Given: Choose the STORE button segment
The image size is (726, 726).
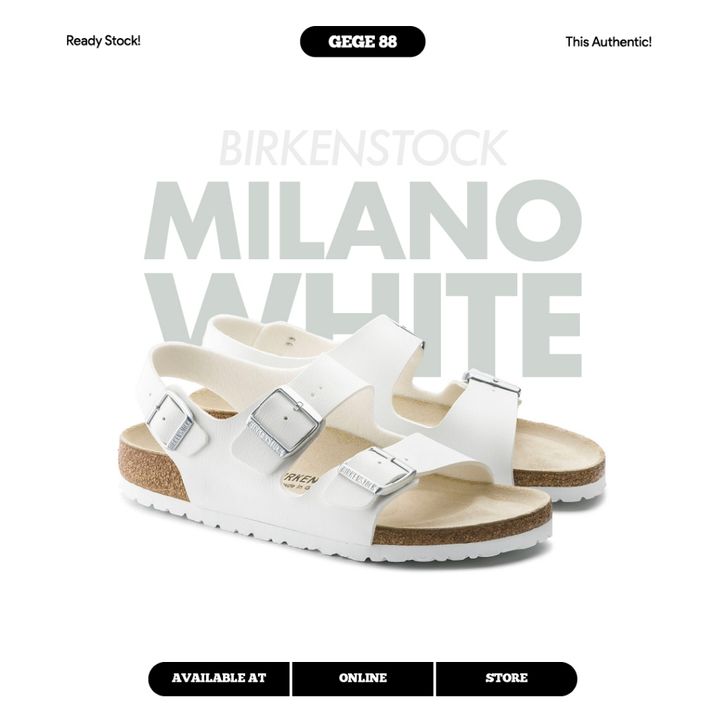Looking at the screenshot, I should coord(507,678).
